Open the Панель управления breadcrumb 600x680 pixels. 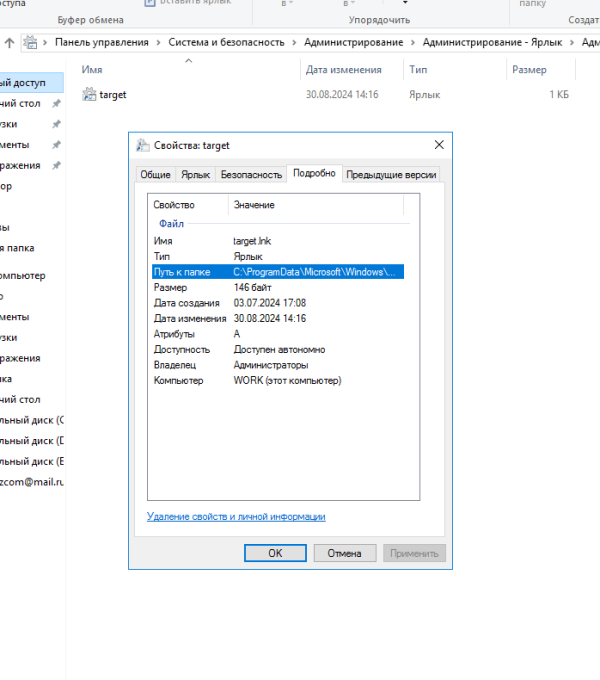point(101,42)
